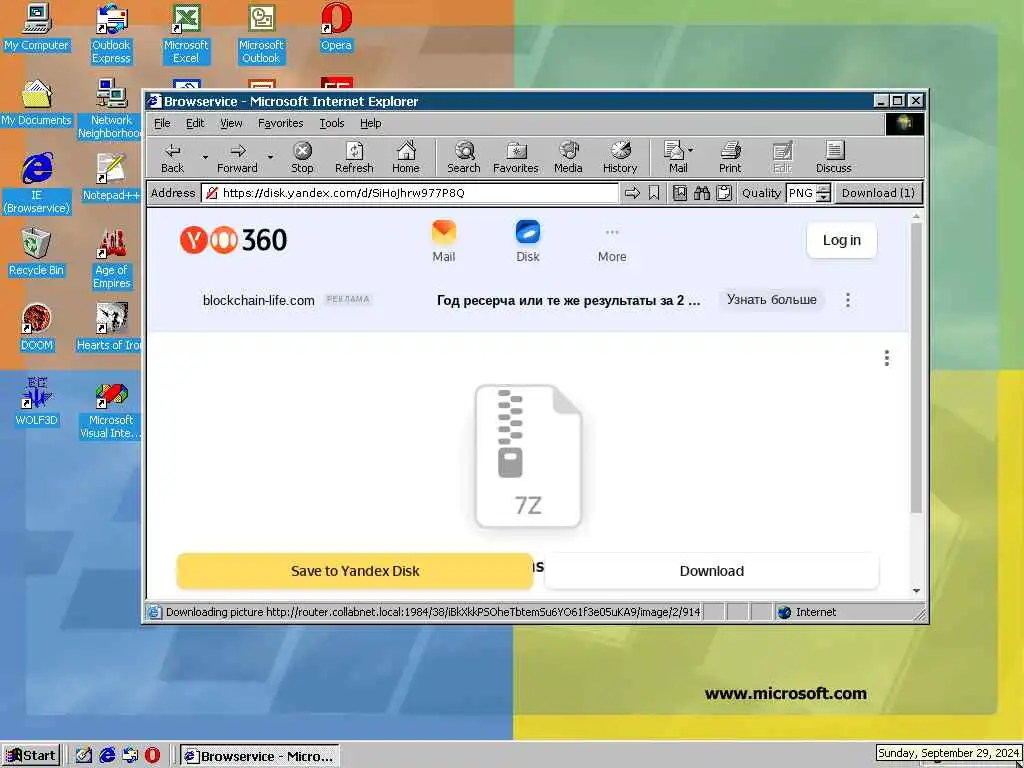Select Microsoft Excel desktop icon
Screen dimensions: 1024x768
[x=186, y=34]
